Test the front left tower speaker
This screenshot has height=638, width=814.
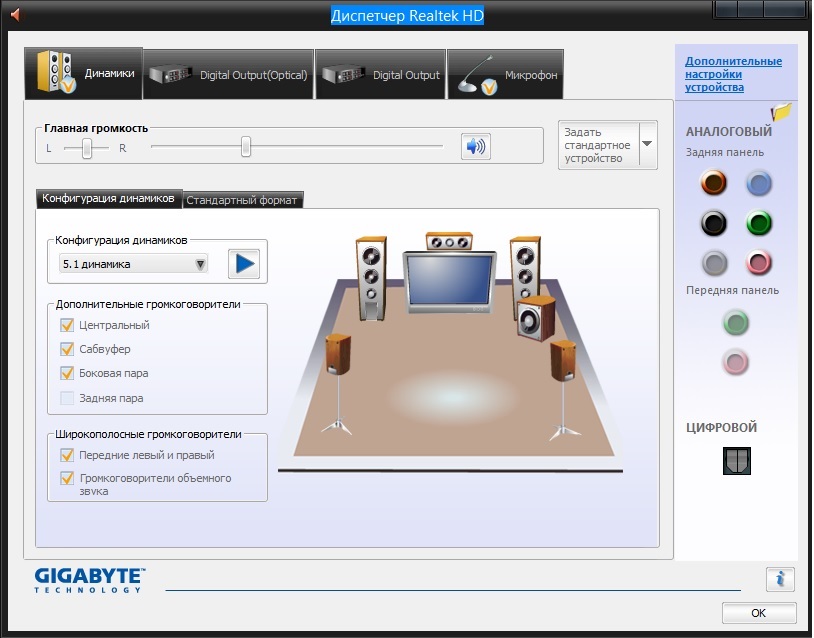pyautogui.click(x=371, y=279)
